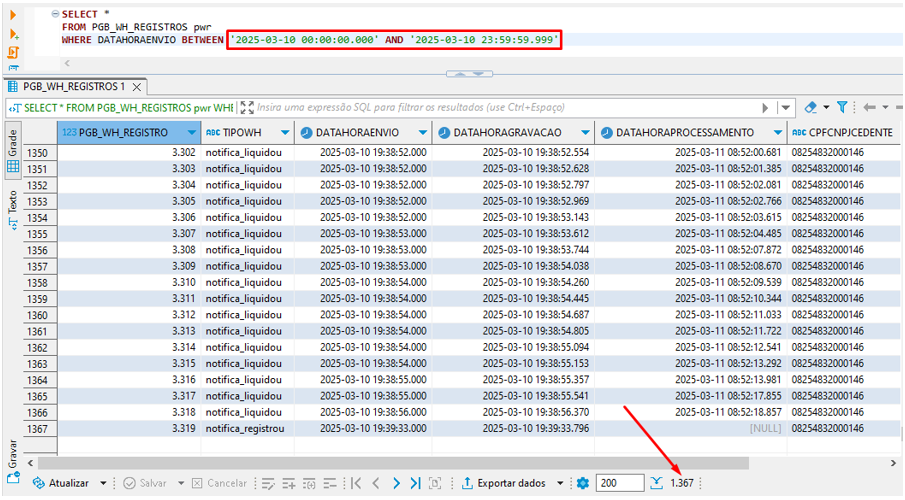905x500 pixels.
Task: Collapse the SELECT statement fold marker
Action: 55,14
